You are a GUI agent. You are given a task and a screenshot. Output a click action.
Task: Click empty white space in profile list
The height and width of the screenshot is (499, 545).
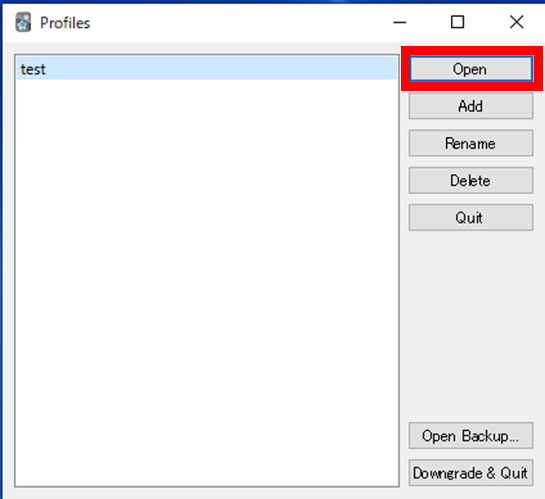[x=207, y=278]
